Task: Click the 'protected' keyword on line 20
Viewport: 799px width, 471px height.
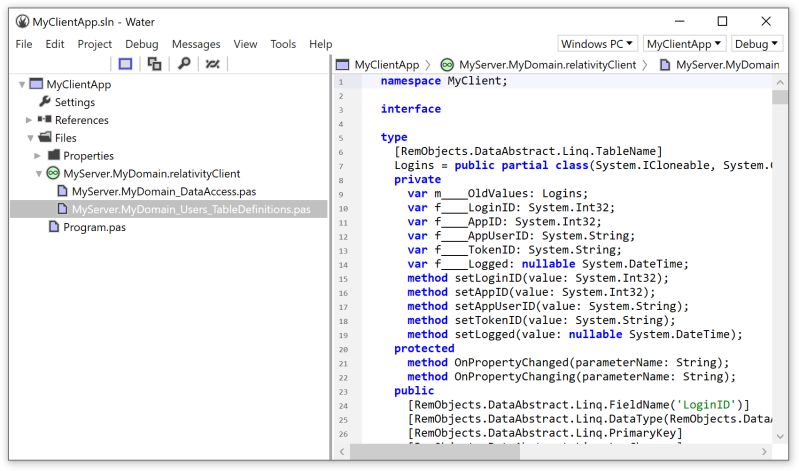Action: (424, 349)
